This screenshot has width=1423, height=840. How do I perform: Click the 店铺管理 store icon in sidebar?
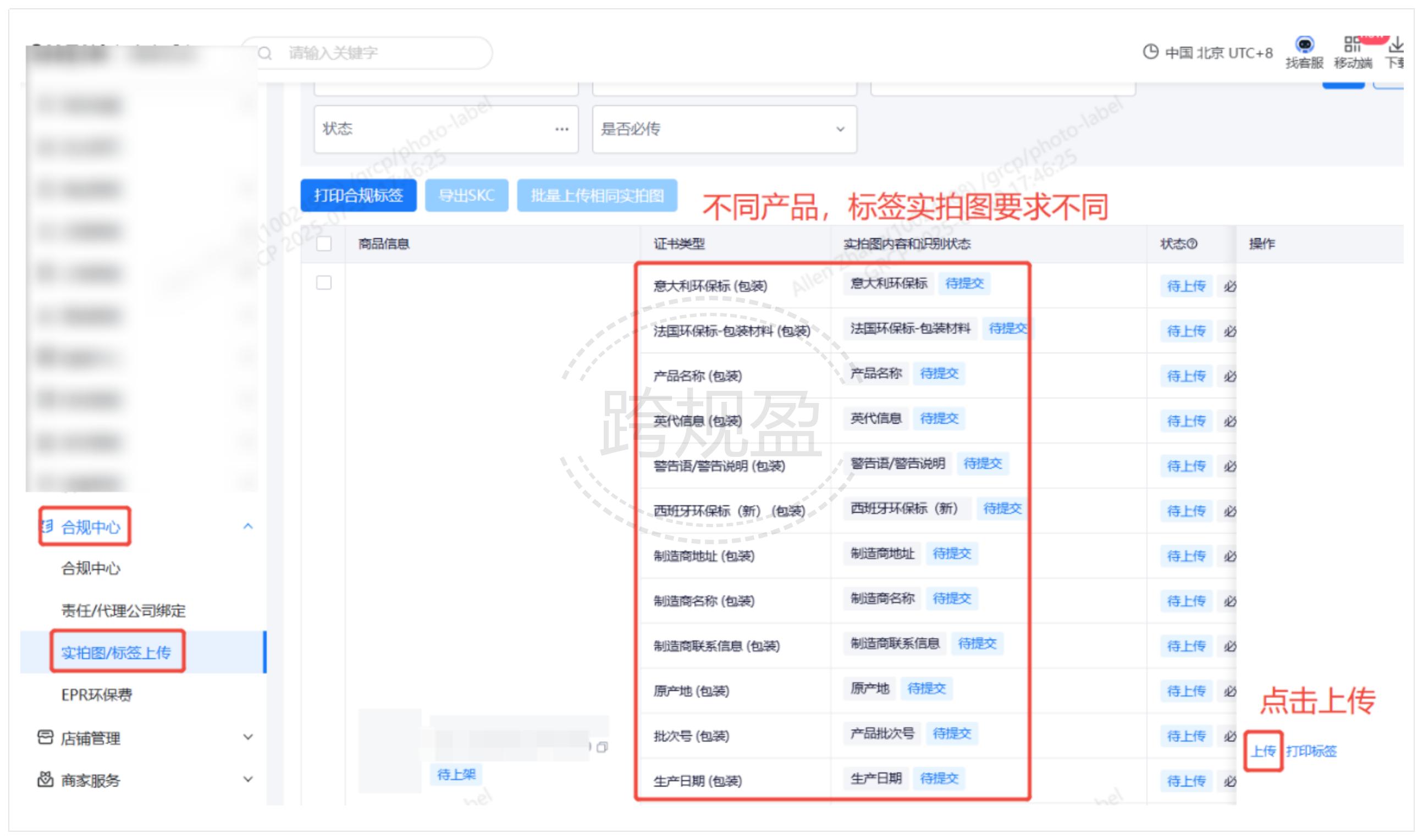[x=45, y=737]
